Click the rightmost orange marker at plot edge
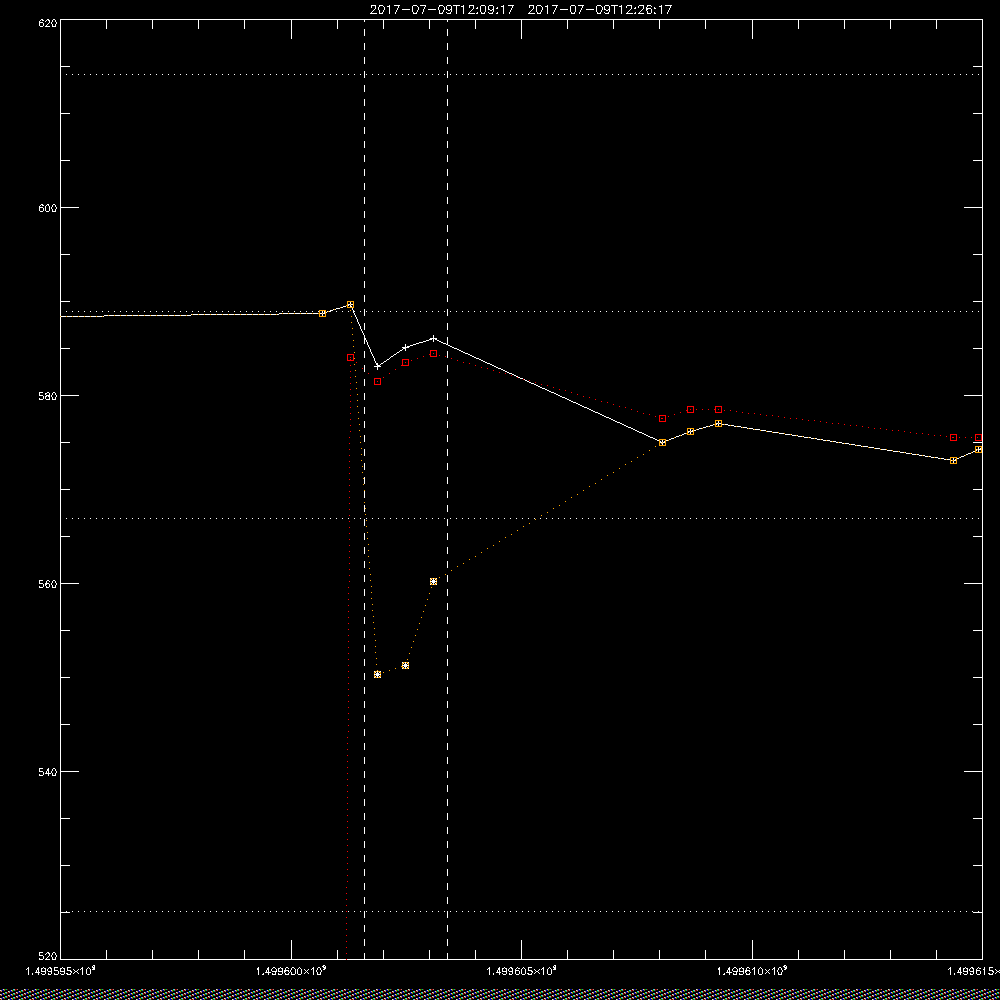 tap(978, 450)
